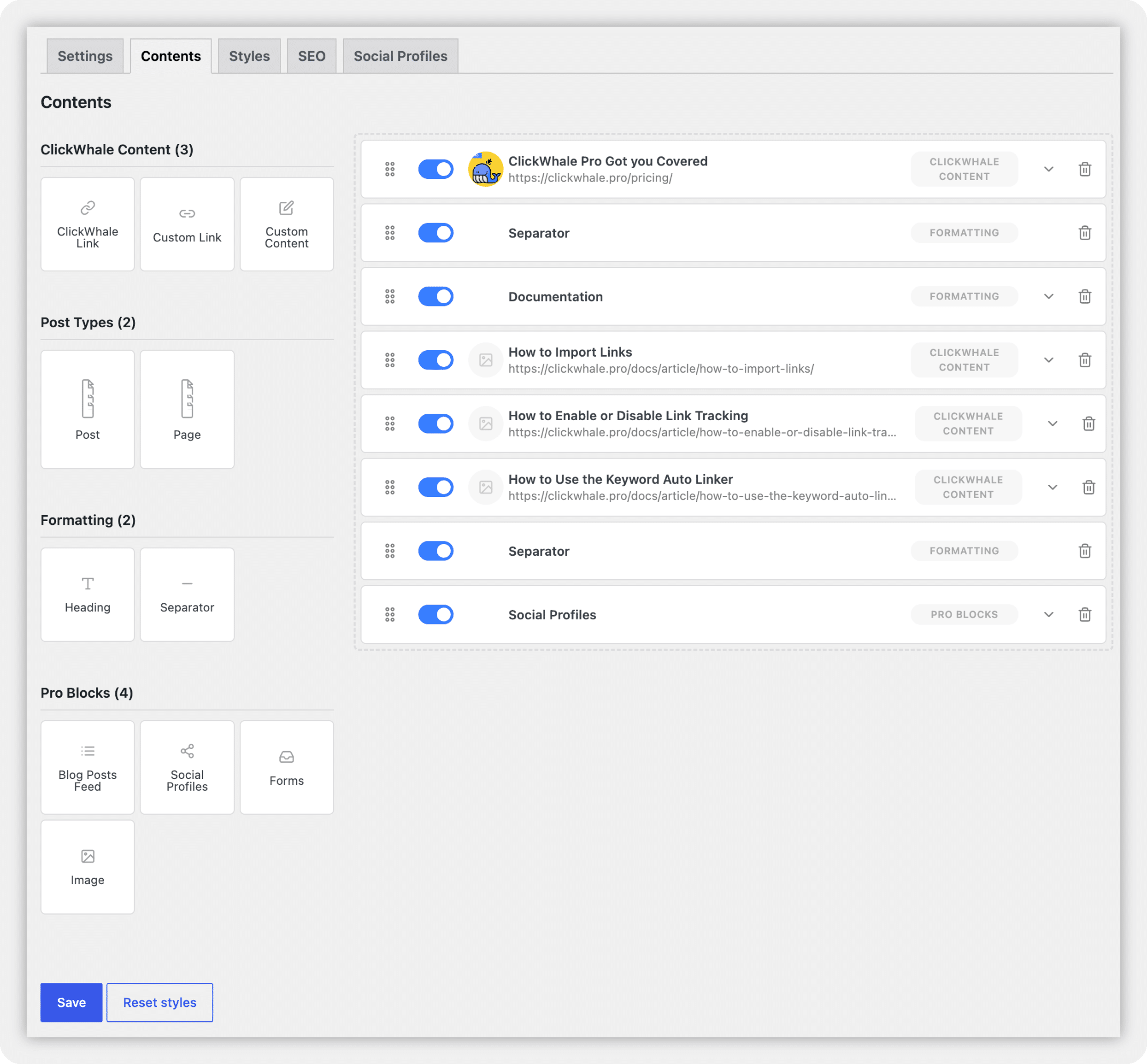This screenshot has width=1147, height=1064.
Task: Expand How to Import Links row
Action: pos(1049,360)
